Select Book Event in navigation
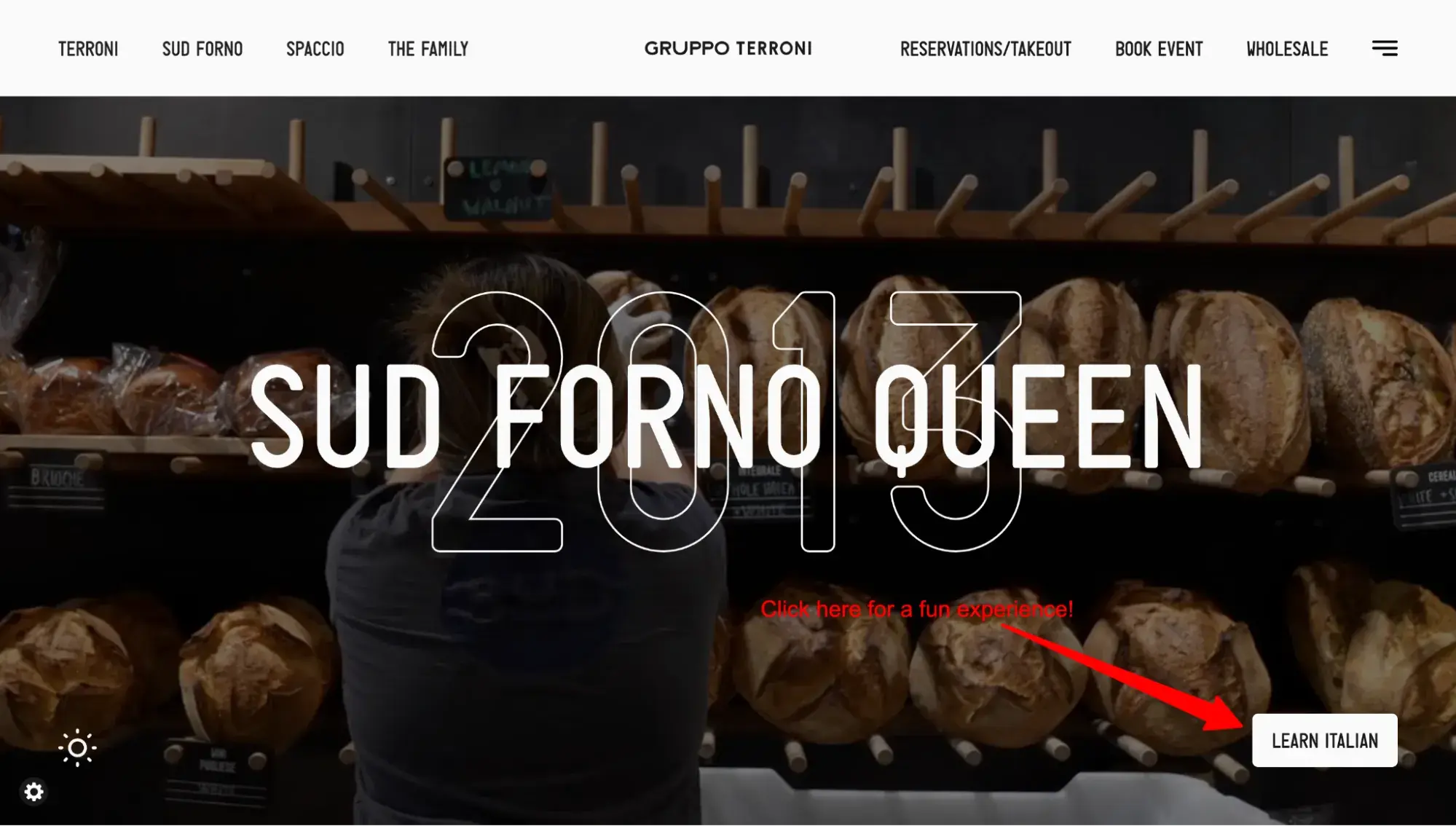This screenshot has width=1456, height=826. coord(1159,49)
